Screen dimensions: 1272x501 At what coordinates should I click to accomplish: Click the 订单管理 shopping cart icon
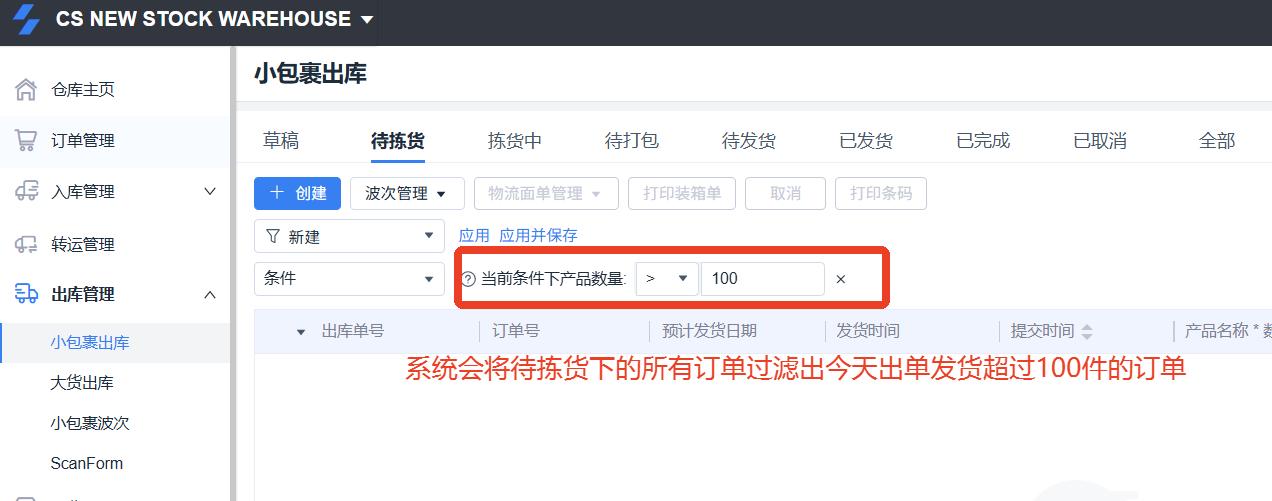point(26,141)
